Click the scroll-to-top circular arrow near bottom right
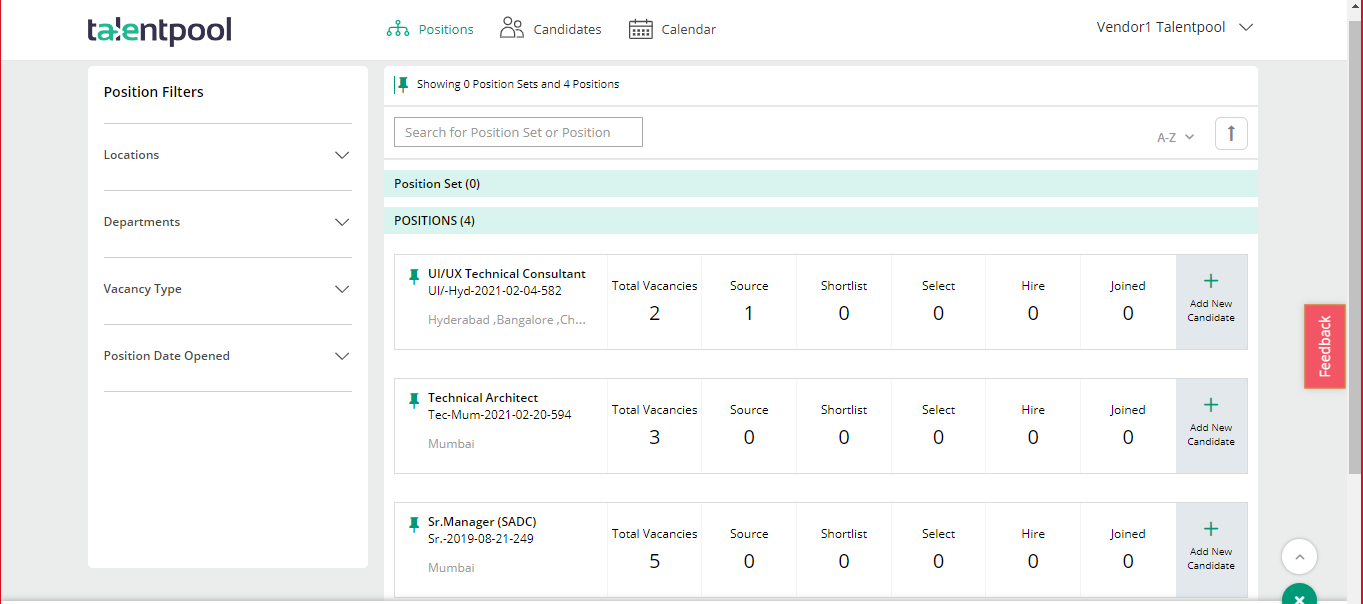The width and height of the screenshot is (1363, 604). point(1299,557)
